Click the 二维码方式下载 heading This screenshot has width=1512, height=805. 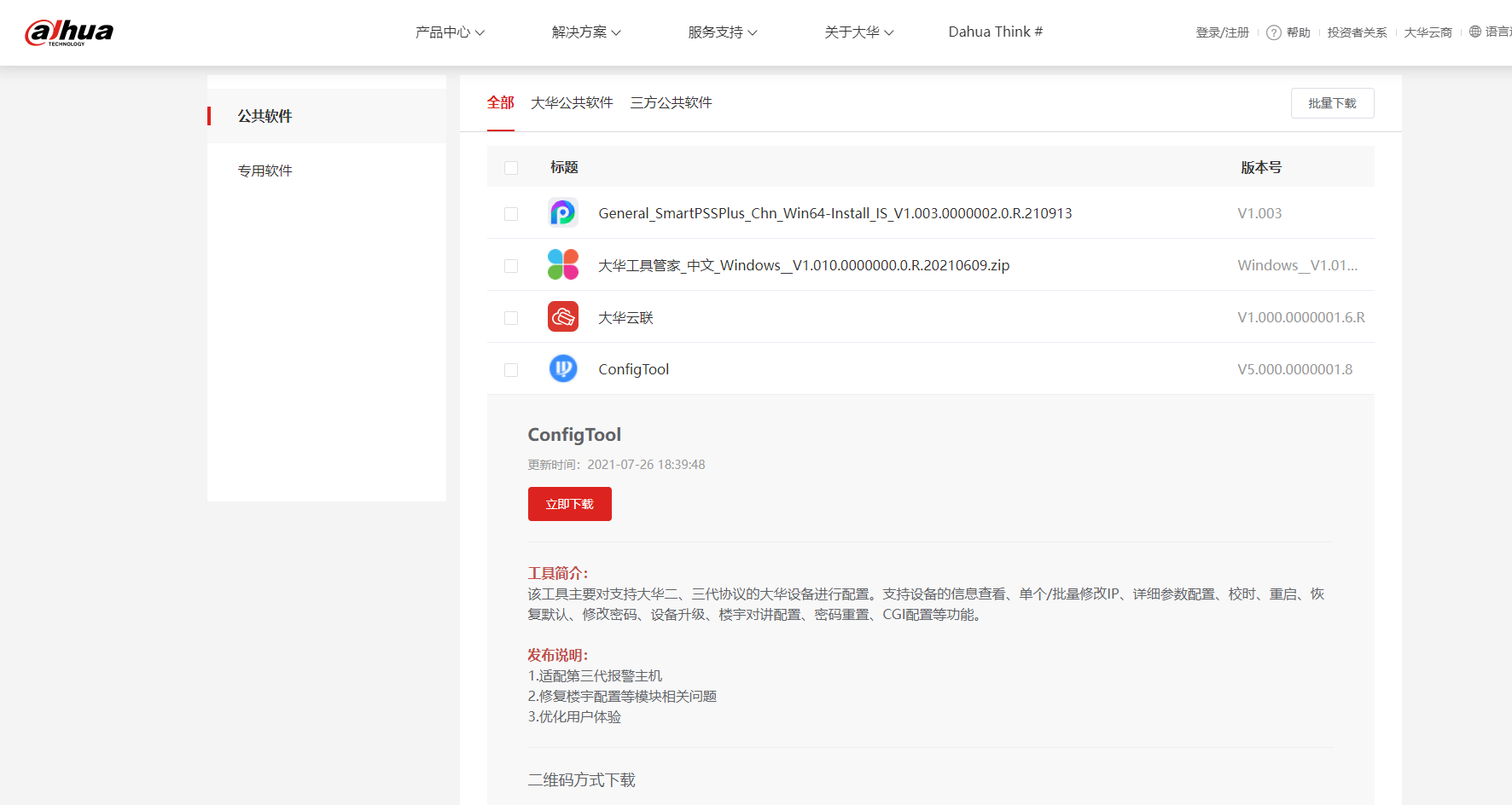pyautogui.click(x=582, y=779)
